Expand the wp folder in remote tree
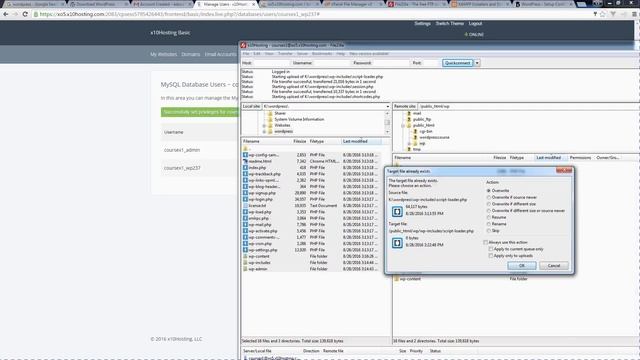This screenshot has width=640, height=360. tap(409, 144)
